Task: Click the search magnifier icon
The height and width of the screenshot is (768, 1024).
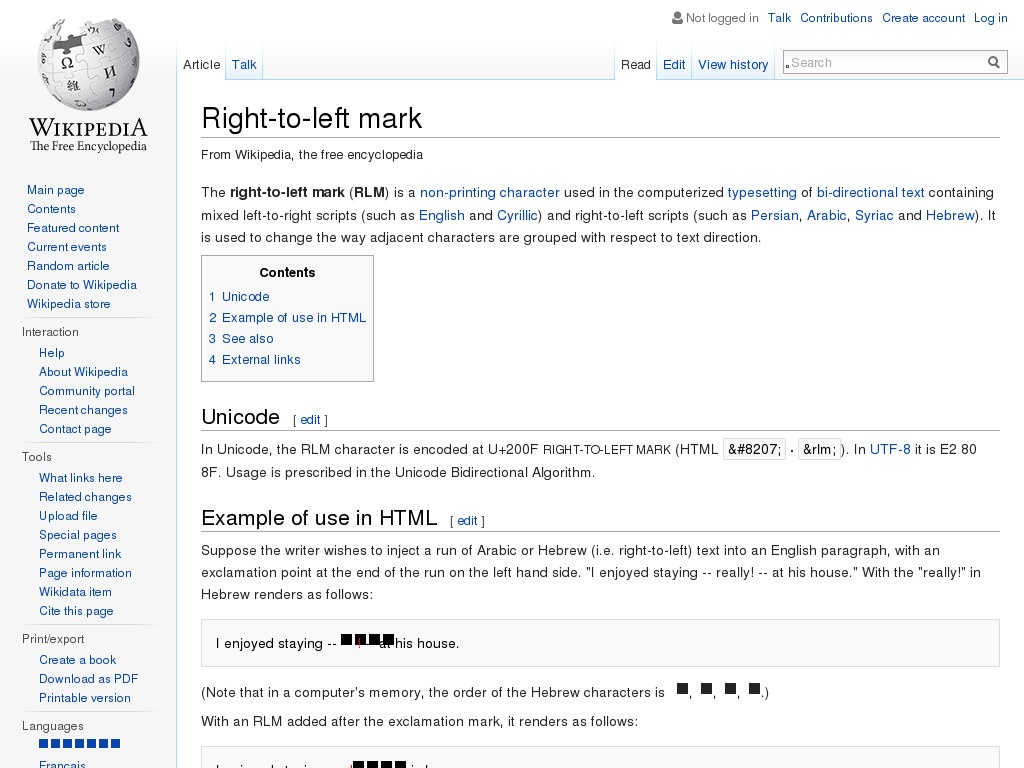Action: [993, 62]
